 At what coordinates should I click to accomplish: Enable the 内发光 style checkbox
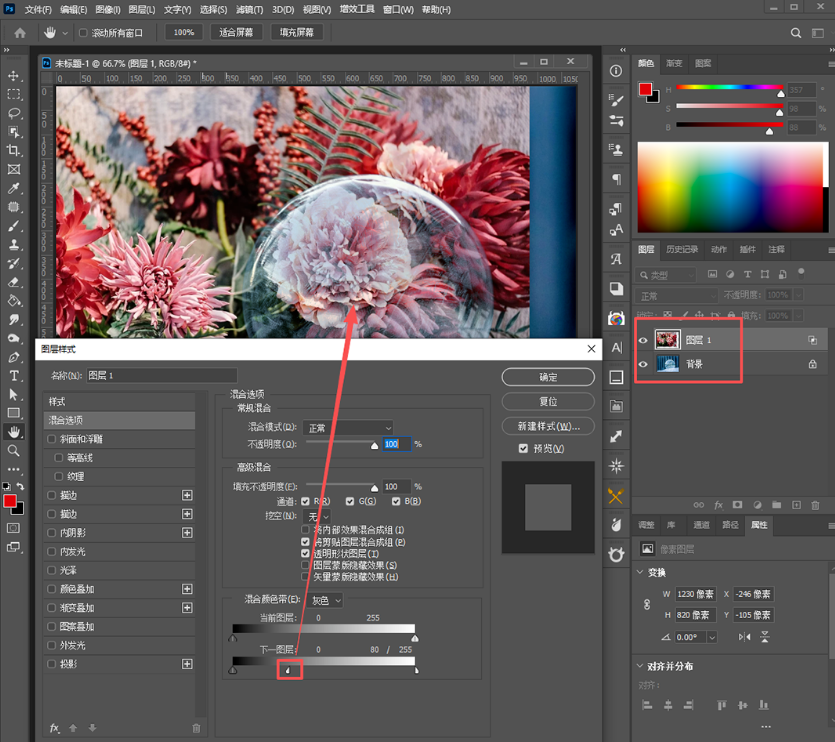(x=52, y=551)
